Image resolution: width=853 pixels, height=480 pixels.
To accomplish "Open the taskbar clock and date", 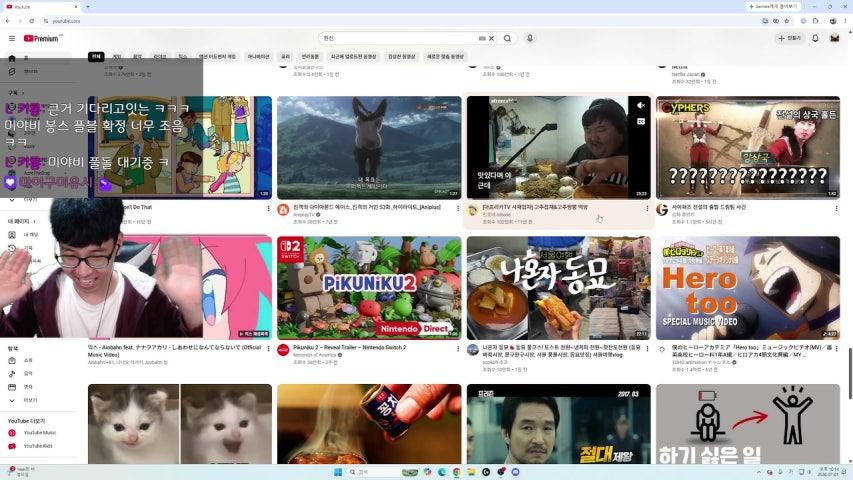I will click(x=829, y=472).
